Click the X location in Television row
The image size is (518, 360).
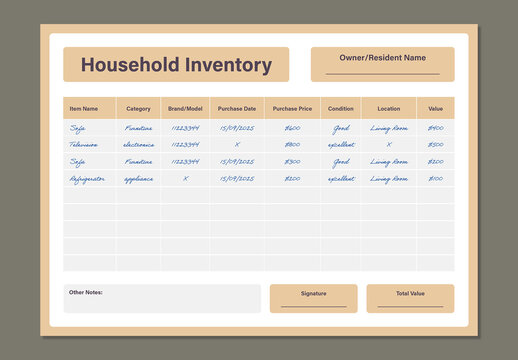click(x=389, y=145)
